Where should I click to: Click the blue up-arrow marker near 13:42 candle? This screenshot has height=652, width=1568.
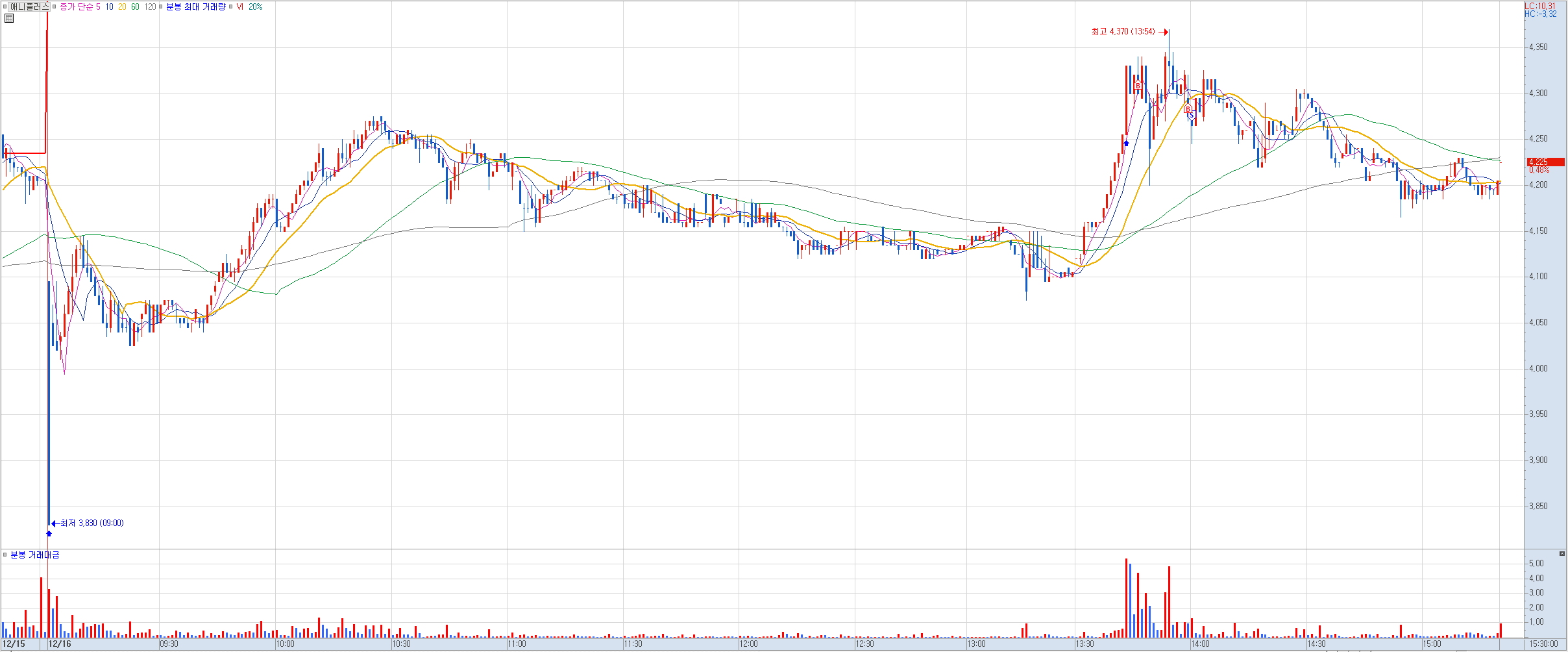[x=1127, y=143]
